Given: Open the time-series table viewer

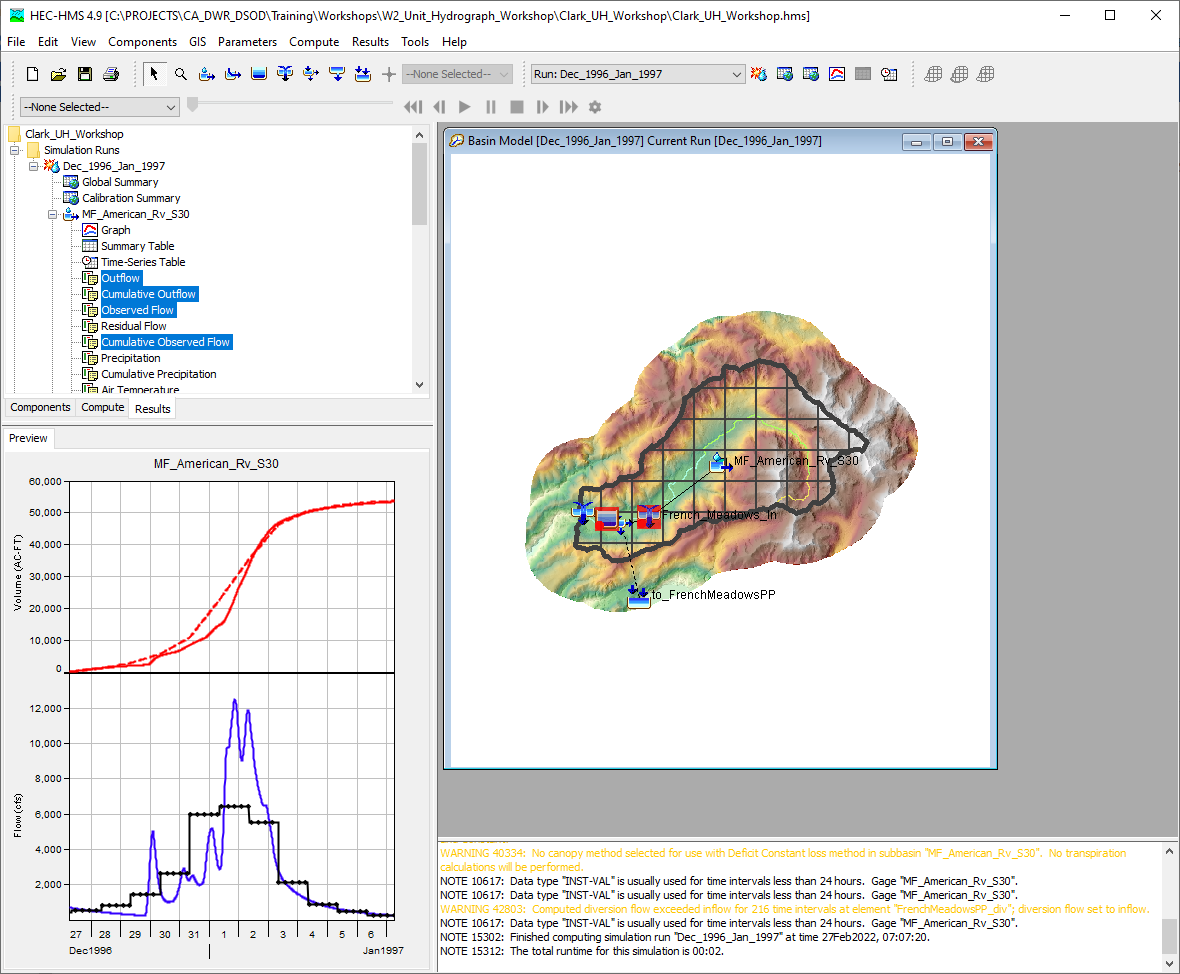Looking at the screenshot, I should tap(888, 73).
